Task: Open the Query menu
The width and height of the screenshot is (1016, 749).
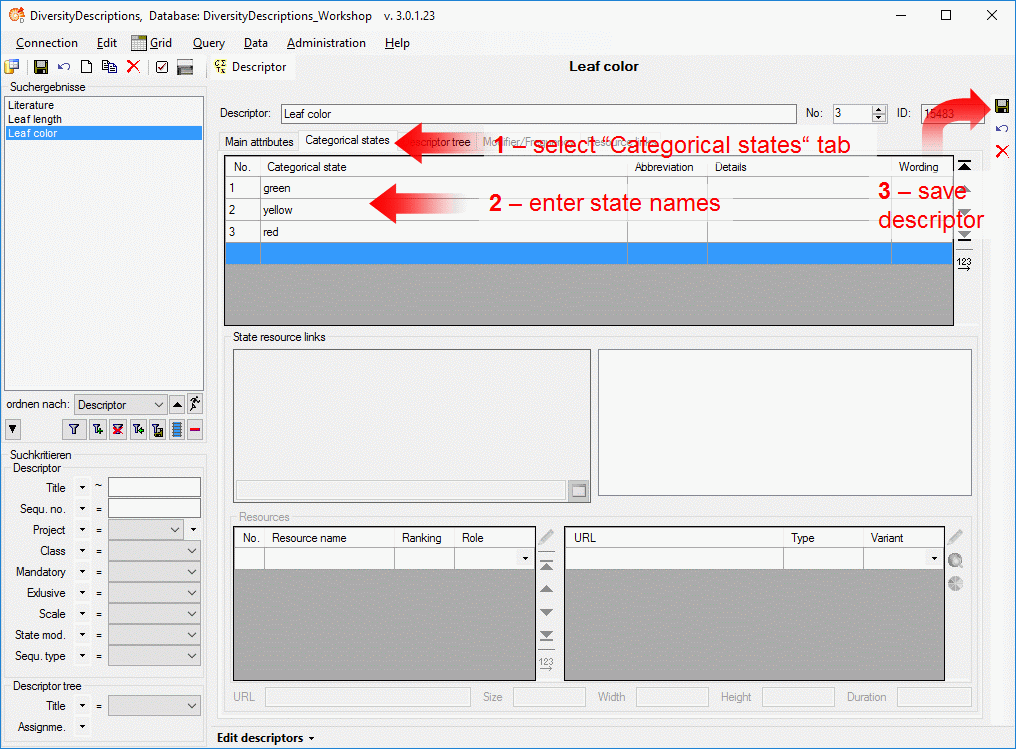Action: click(x=209, y=43)
